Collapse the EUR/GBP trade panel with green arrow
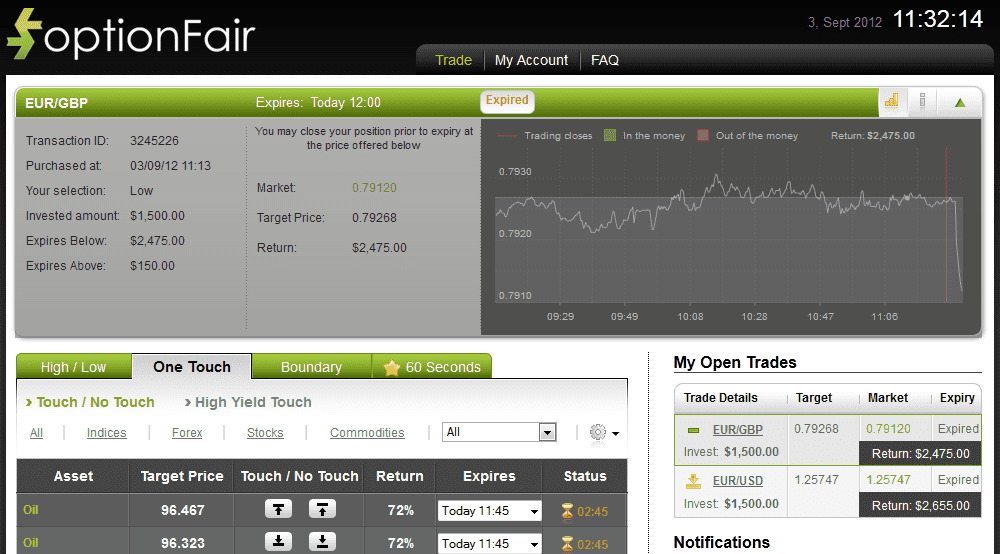 pyautogui.click(x=960, y=102)
